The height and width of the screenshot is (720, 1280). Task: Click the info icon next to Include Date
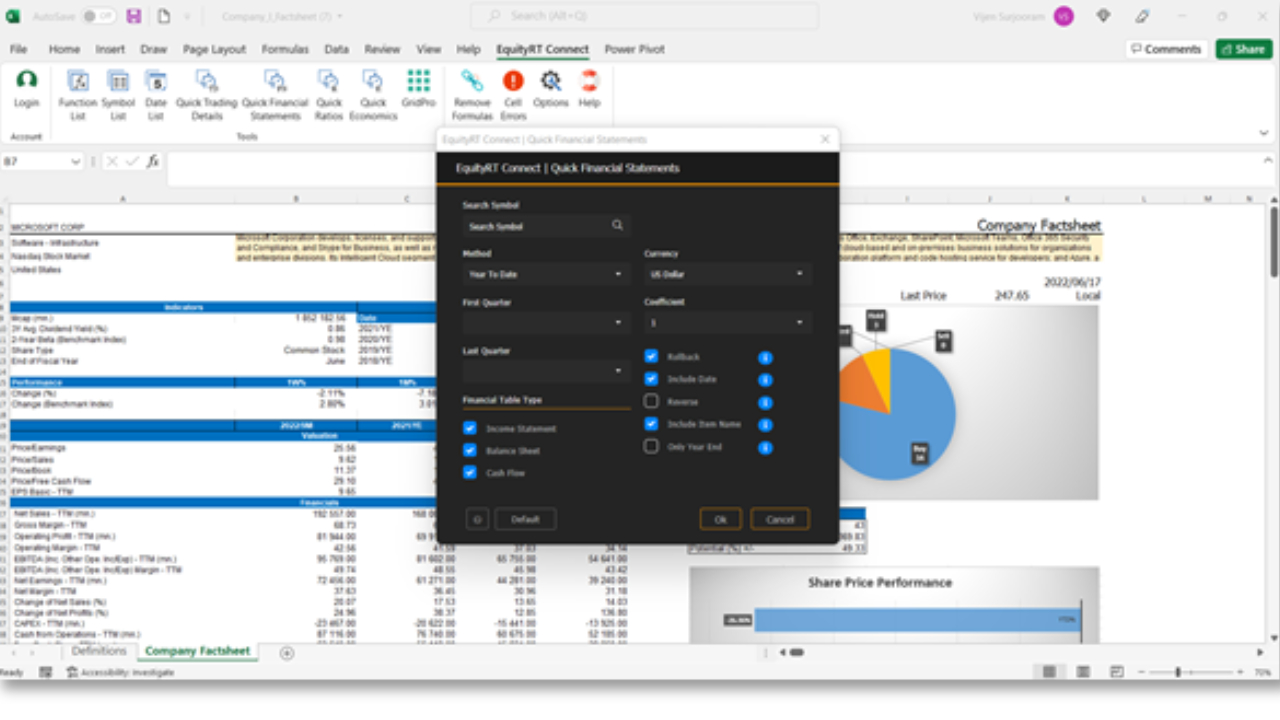pyautogui.click(x=765, y=380)
